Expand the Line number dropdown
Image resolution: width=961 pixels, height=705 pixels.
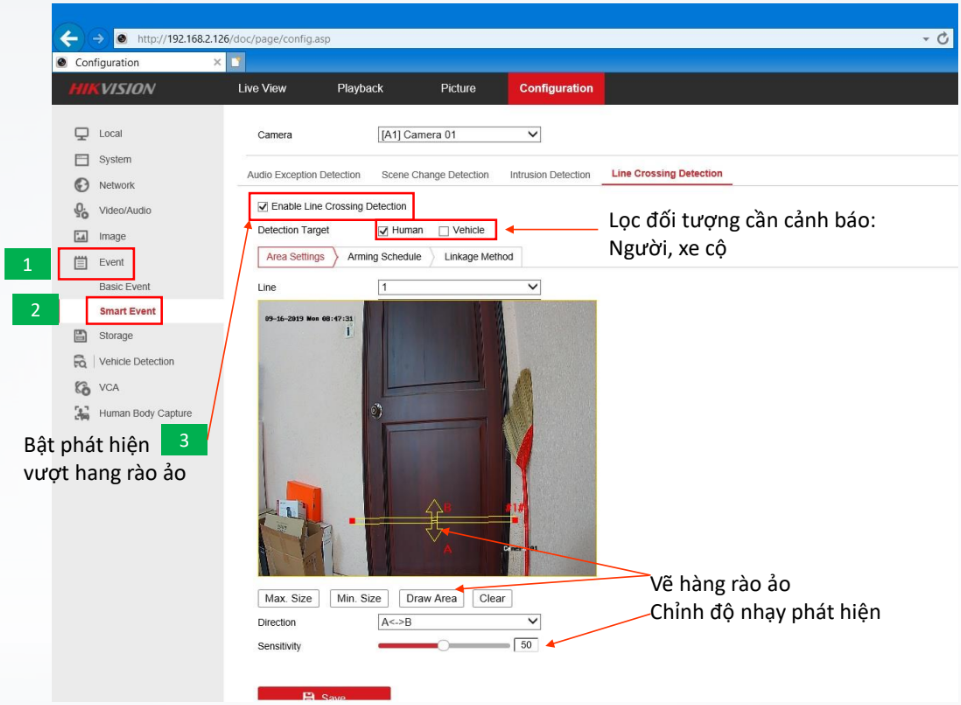pos(459,287)
